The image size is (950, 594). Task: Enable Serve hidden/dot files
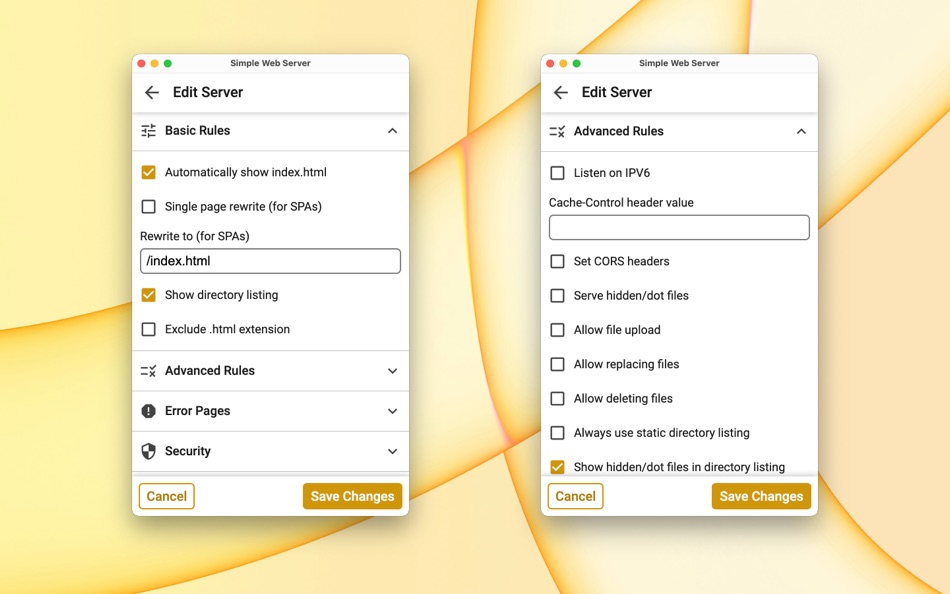click(x=557, y=296)
